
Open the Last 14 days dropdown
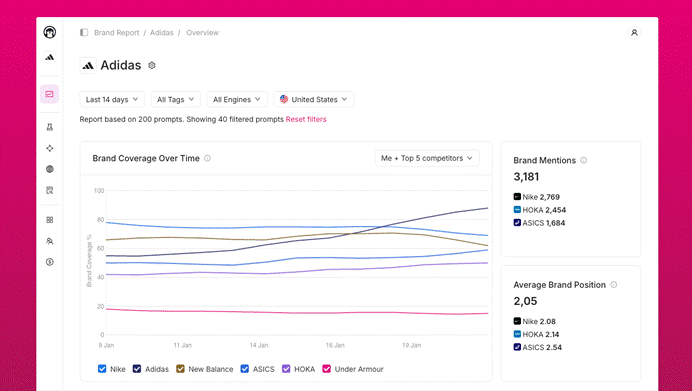112,99
